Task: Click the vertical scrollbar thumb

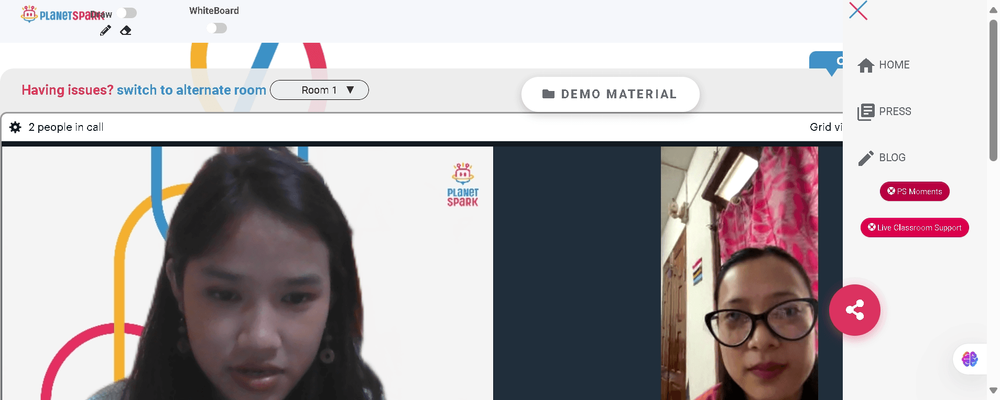Action: pyautogui.click(x=993, y=89)
